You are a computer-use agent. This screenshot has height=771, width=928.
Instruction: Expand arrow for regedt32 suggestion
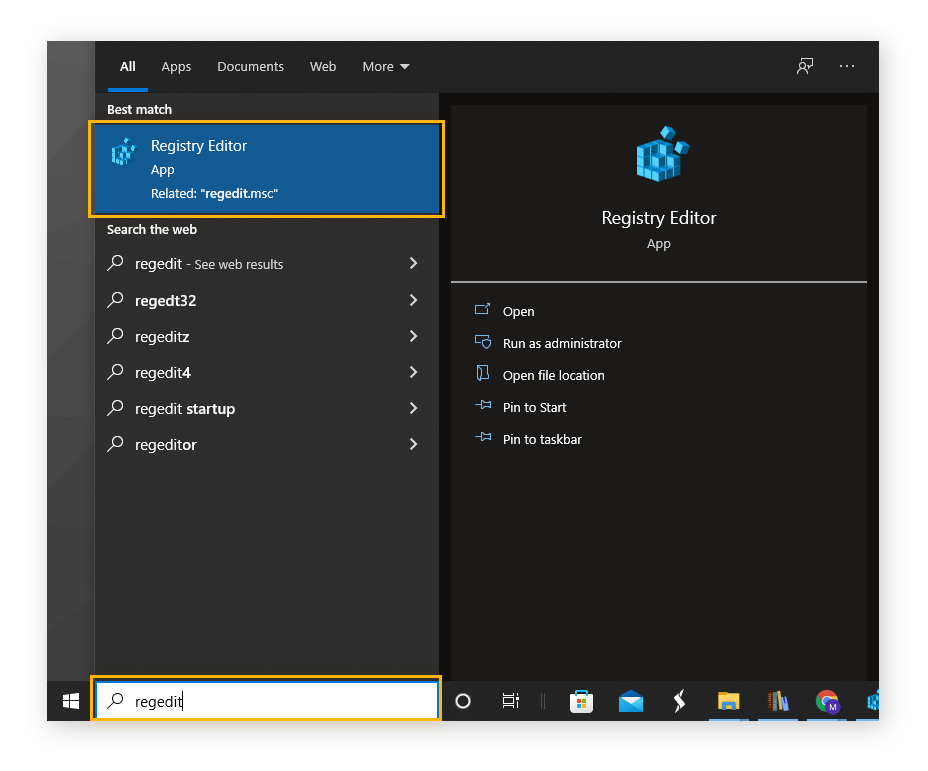coord(413,300)
